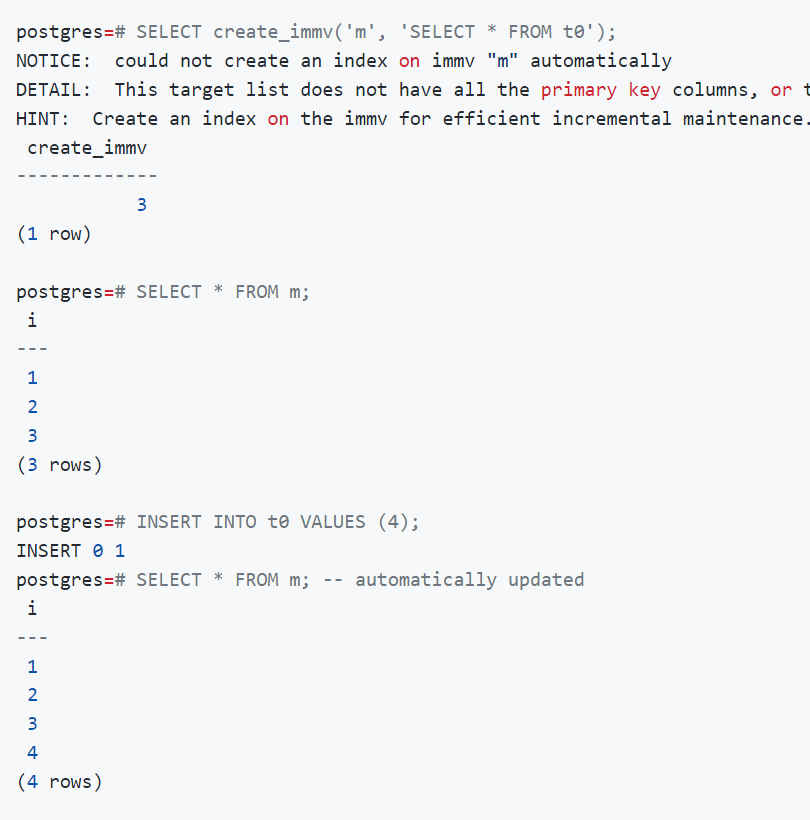Screen dimensions: 810x820
Task: Click the 'INSERT 0 1' output line
Action: 71,551
